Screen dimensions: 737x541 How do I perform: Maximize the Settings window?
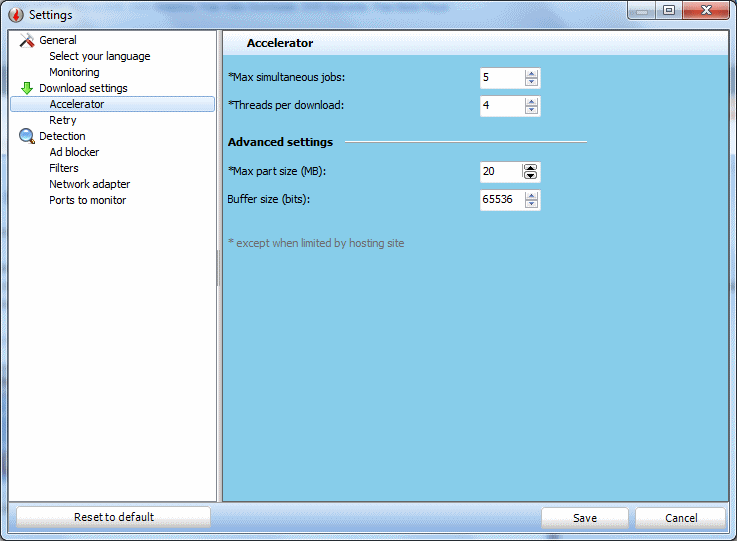pyautogui.click(x=669, y=10)
